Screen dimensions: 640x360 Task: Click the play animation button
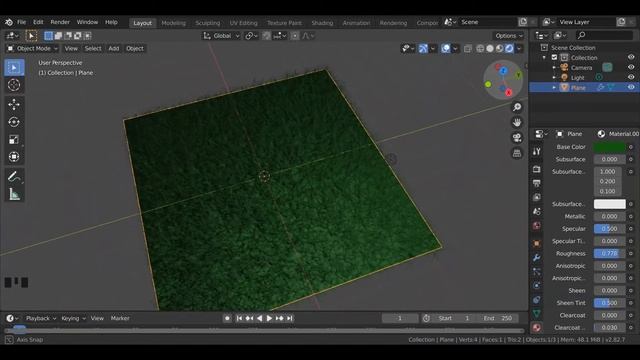click(x=269, y=318)
